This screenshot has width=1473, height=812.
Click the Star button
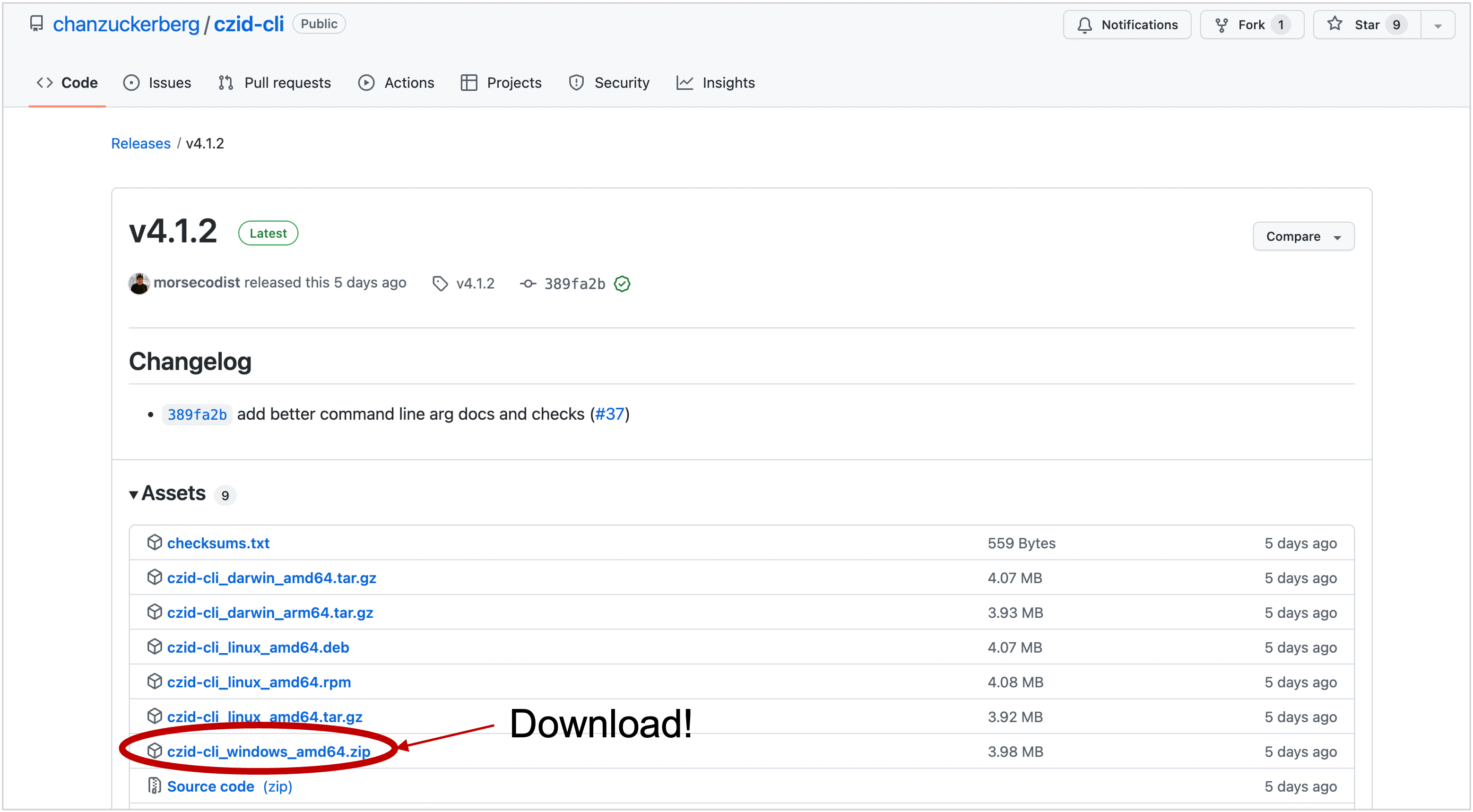1367,25
